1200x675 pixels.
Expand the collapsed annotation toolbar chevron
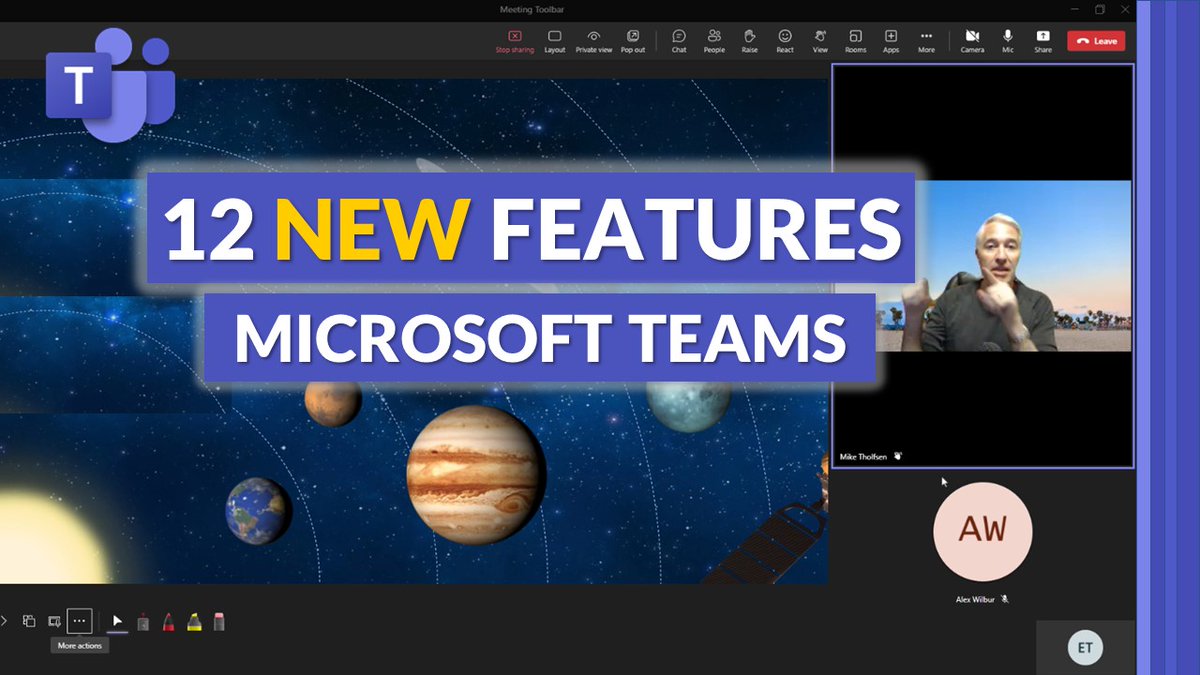click(x=4, y=620)
